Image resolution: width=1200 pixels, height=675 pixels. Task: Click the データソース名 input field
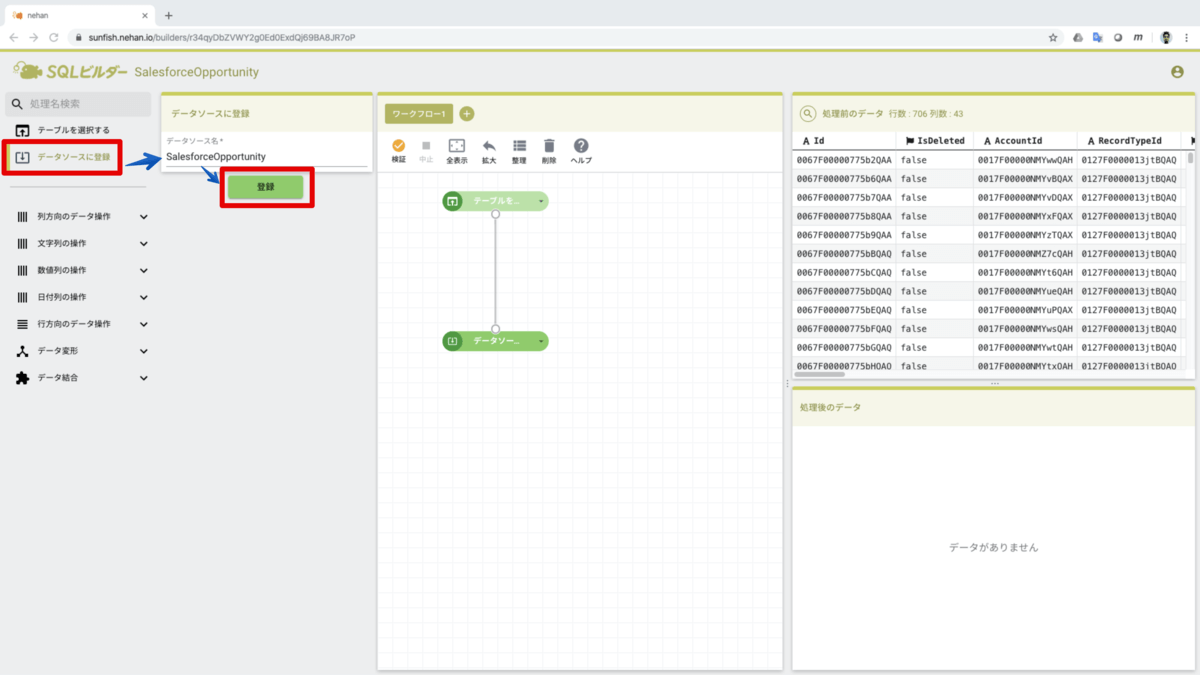coord(266,157)
